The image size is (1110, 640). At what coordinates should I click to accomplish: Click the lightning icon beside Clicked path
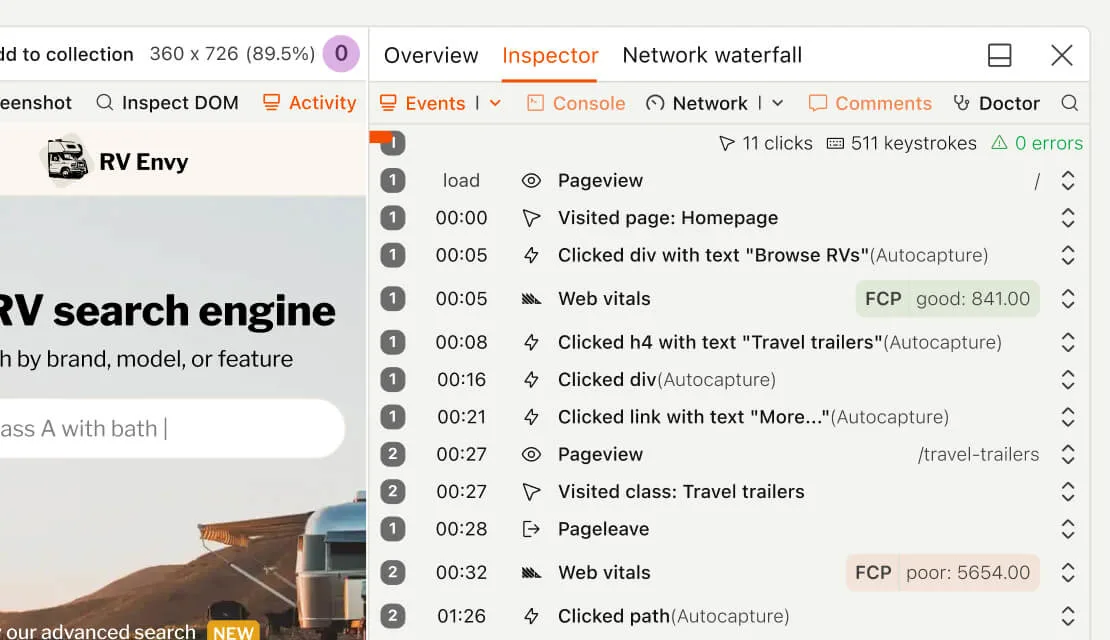click(531, 616)
